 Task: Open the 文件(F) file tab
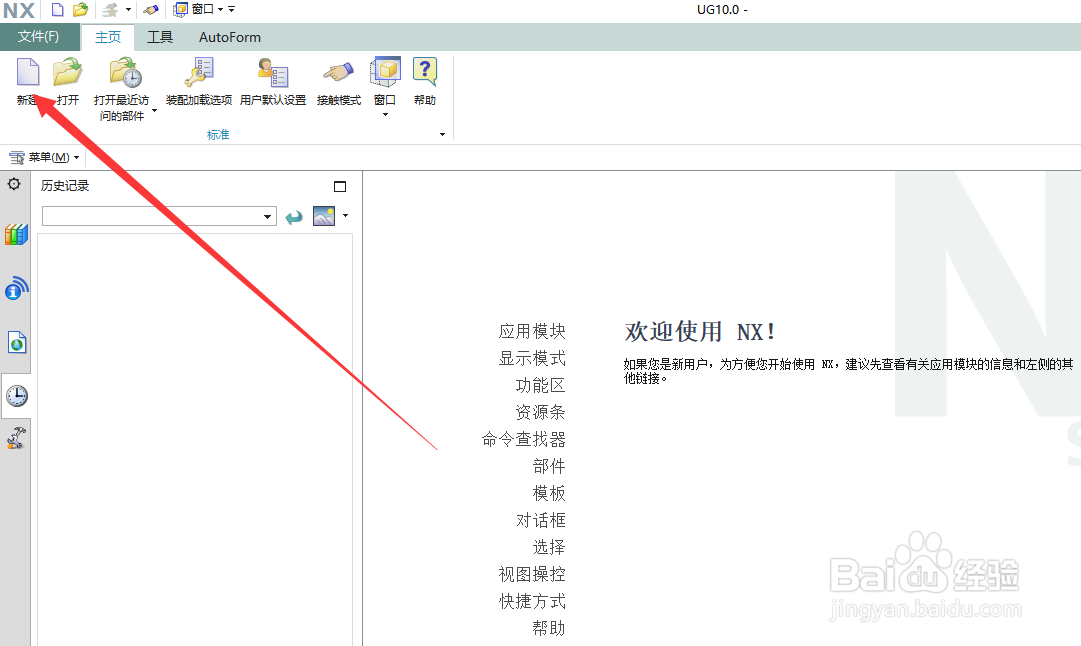(39, 37)
